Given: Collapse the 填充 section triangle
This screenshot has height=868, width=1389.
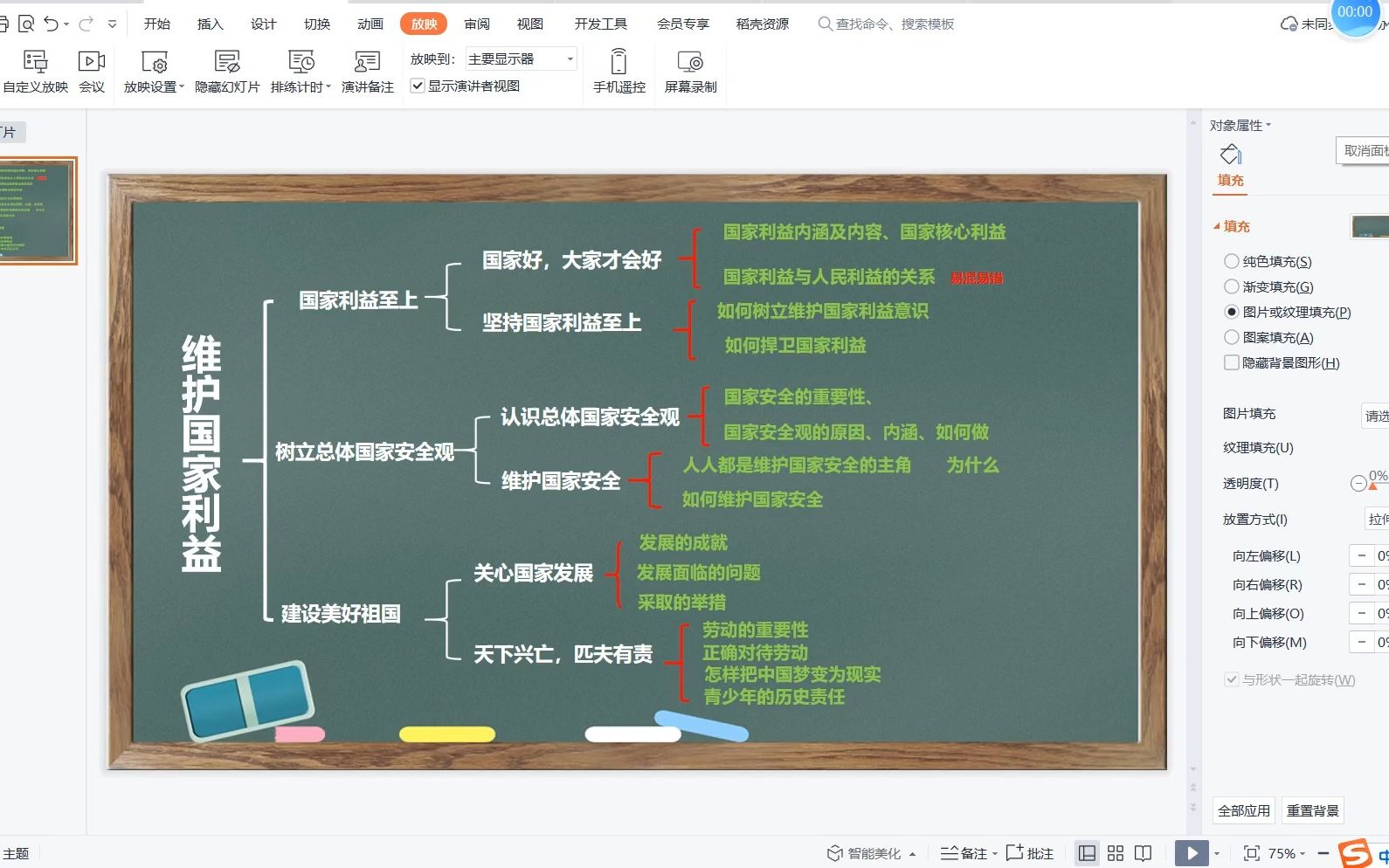Looking at the screenshot, I should click(x=1216, y=226).
